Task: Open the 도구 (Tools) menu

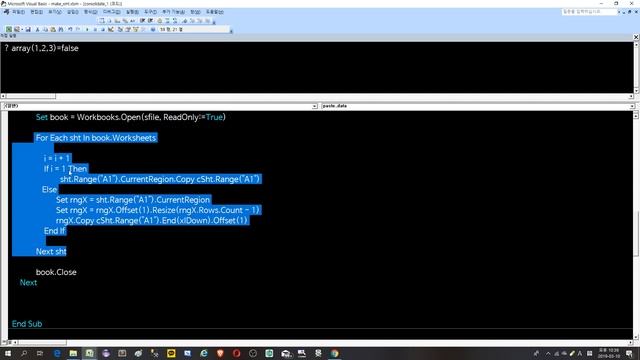Action: click(x=150, y=12)
